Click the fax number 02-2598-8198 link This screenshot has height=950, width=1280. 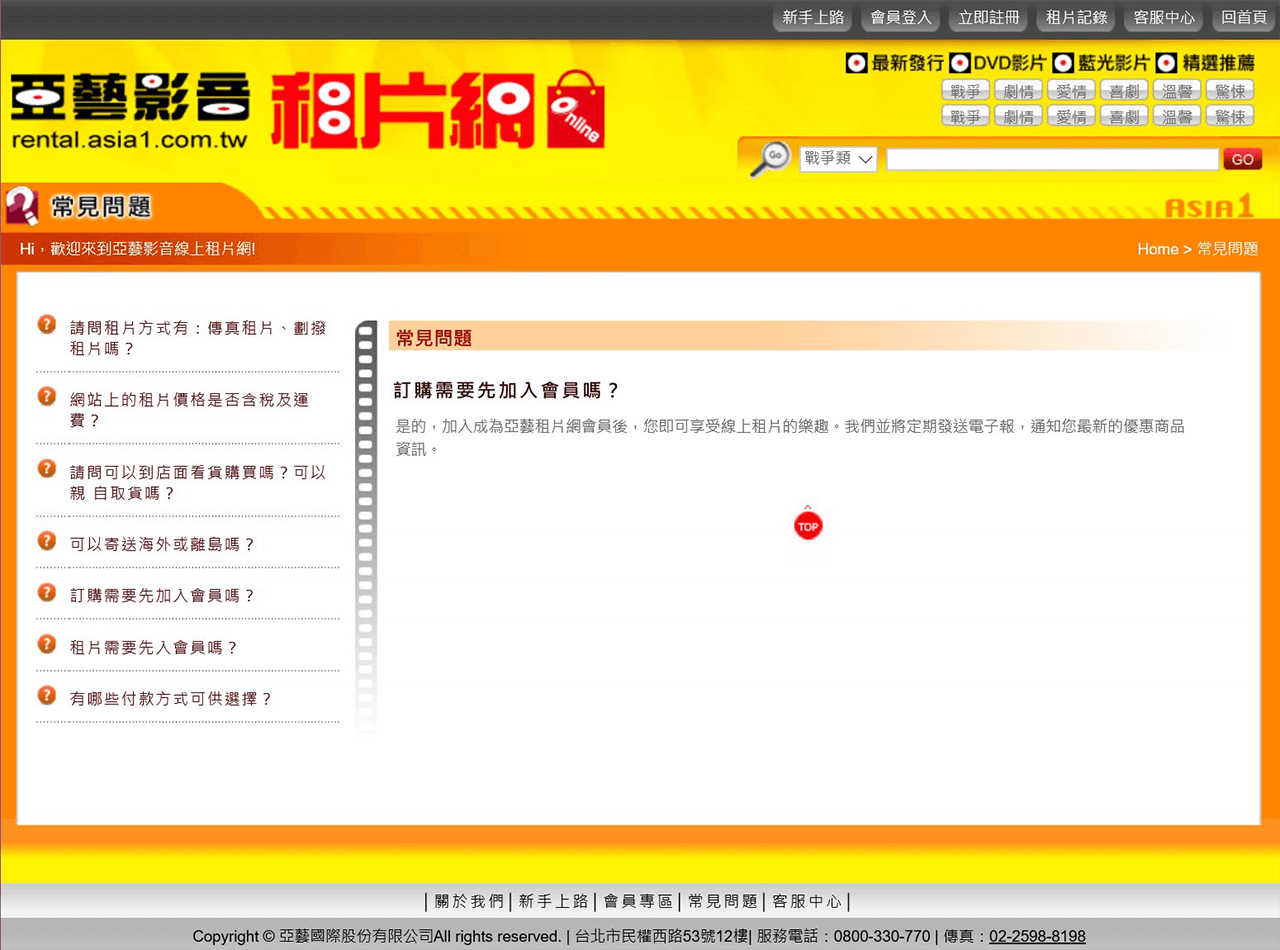pyautogui.click(x=1037, y=936)
